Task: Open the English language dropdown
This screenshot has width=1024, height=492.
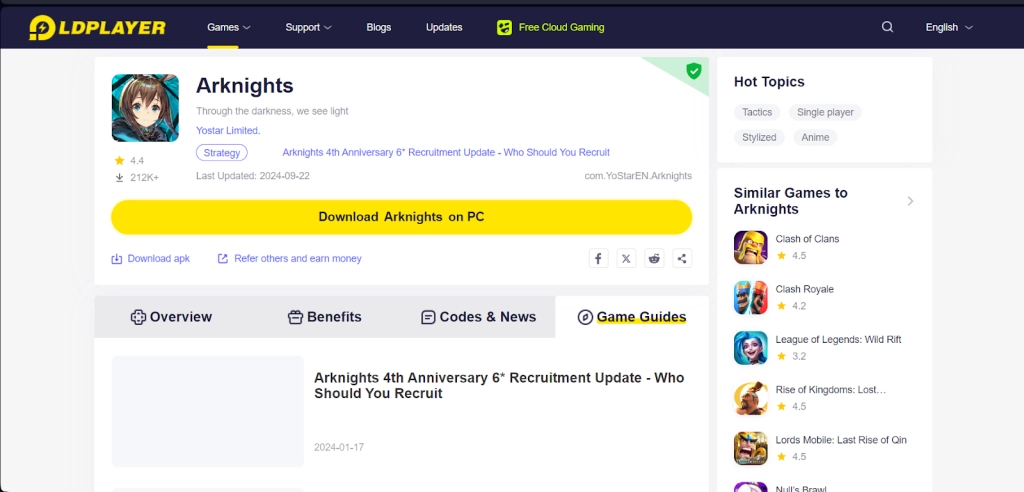Action: tap(949, 27)
